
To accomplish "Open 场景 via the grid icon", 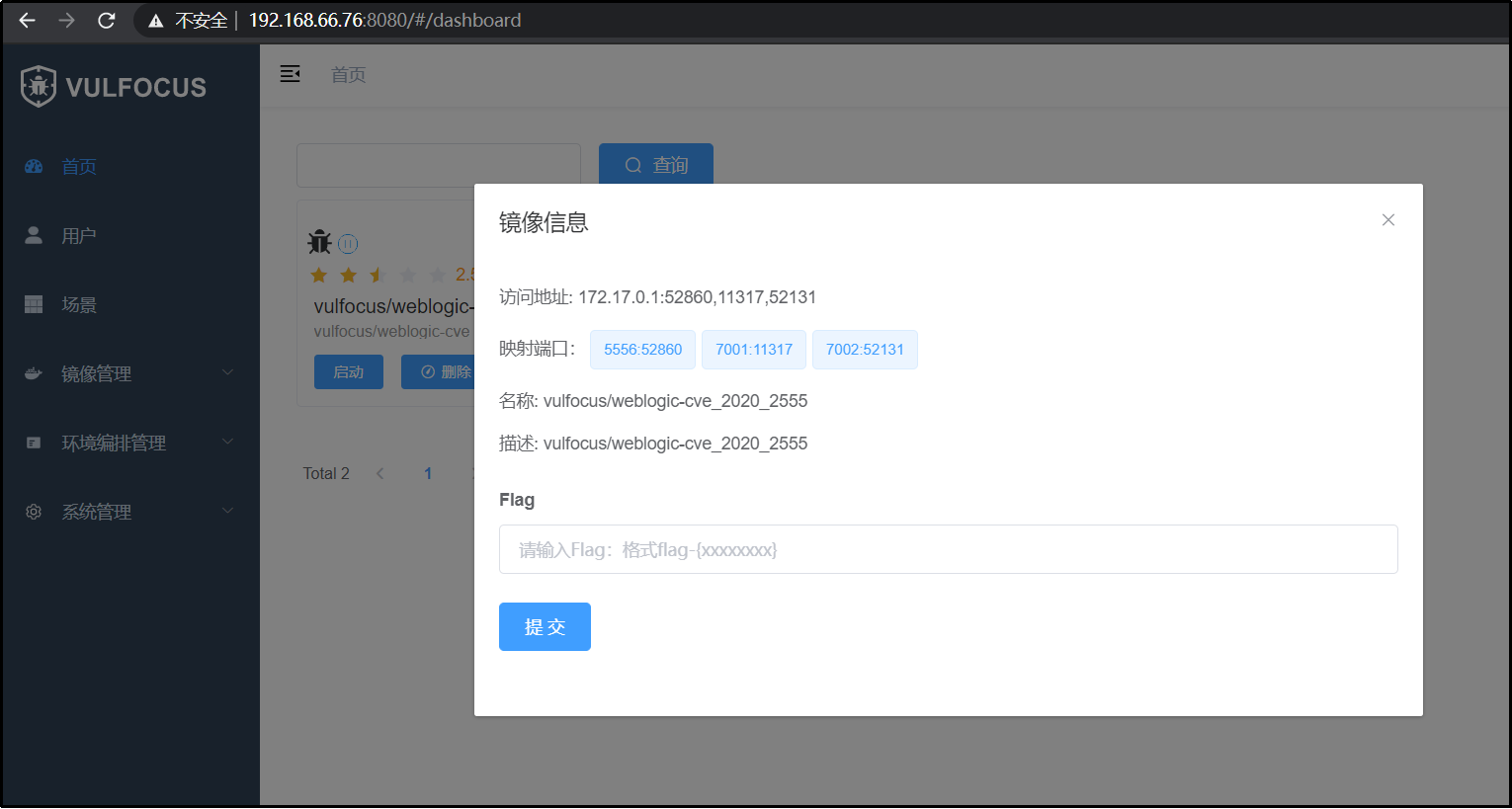I will point(33,304).
